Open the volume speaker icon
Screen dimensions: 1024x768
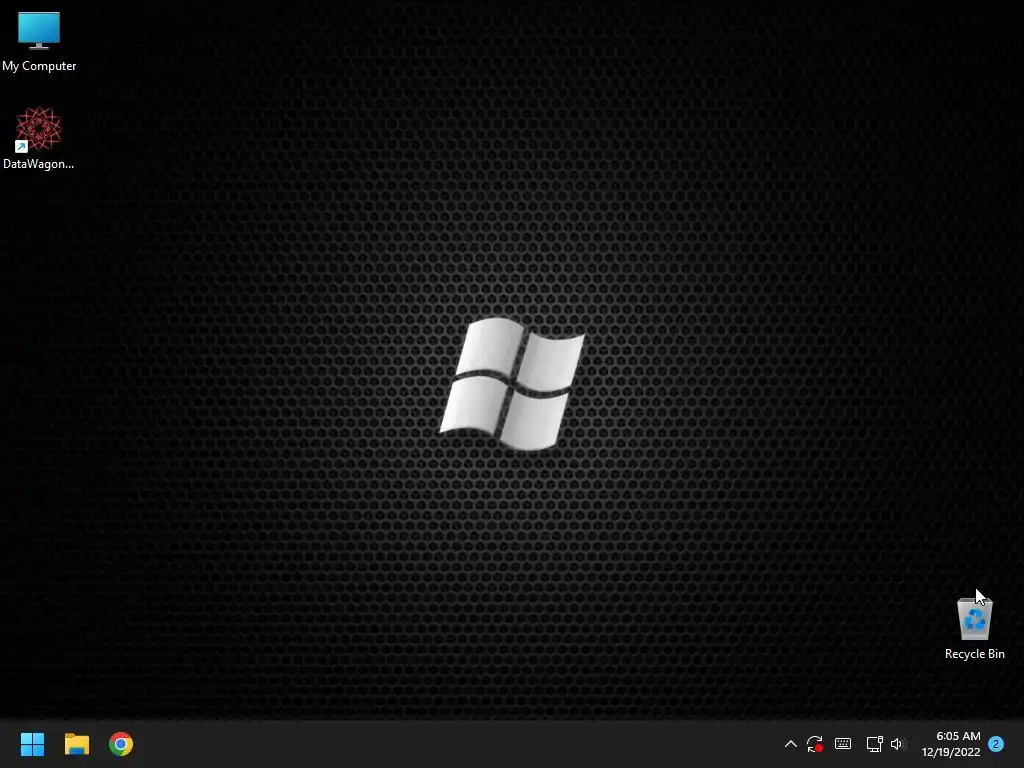[x=898, y=744]
